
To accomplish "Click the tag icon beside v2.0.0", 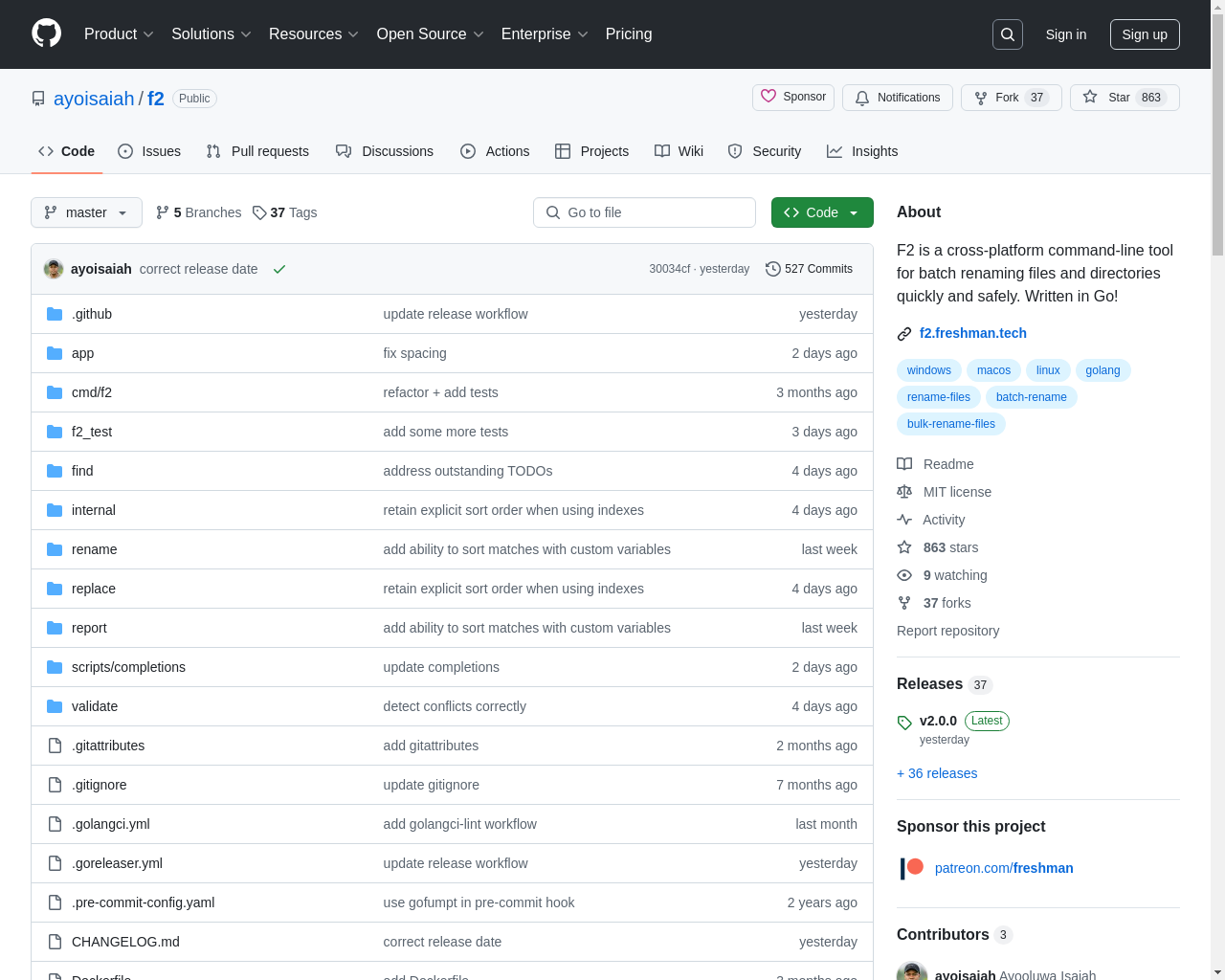I will (904, 723).
